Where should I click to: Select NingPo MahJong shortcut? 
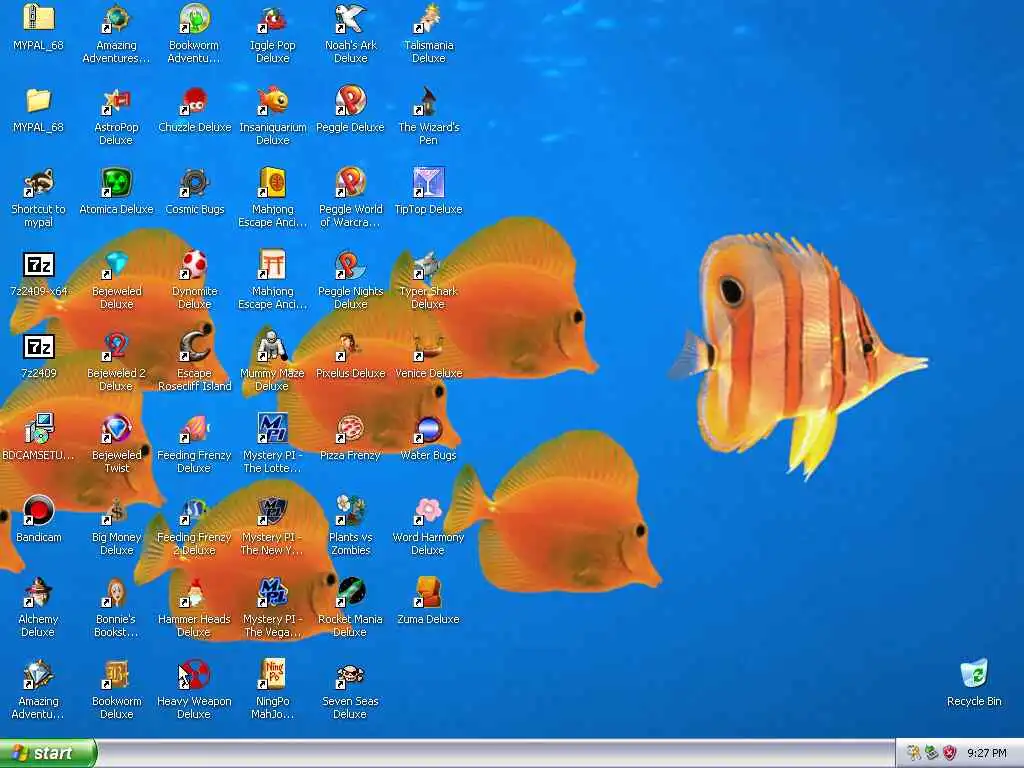(x=272, y=675)
